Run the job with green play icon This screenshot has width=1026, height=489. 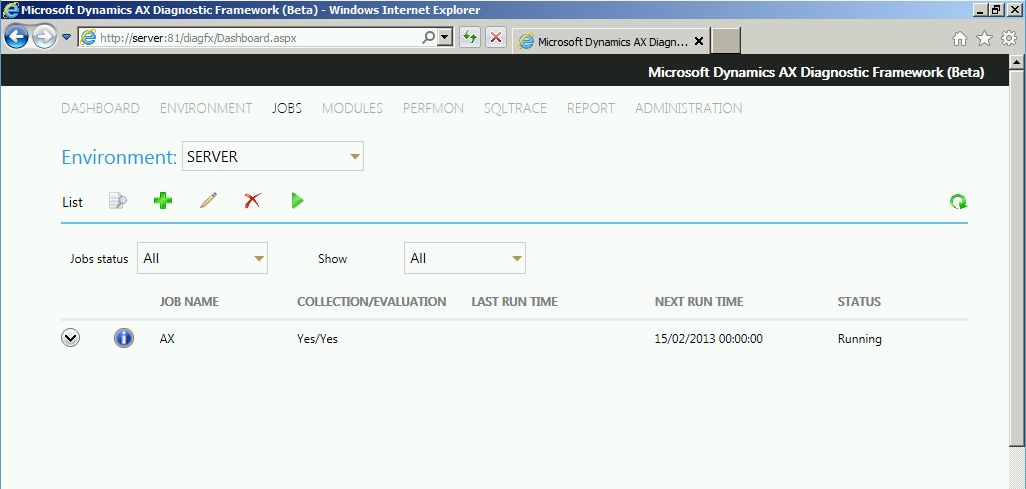point(298,201)
